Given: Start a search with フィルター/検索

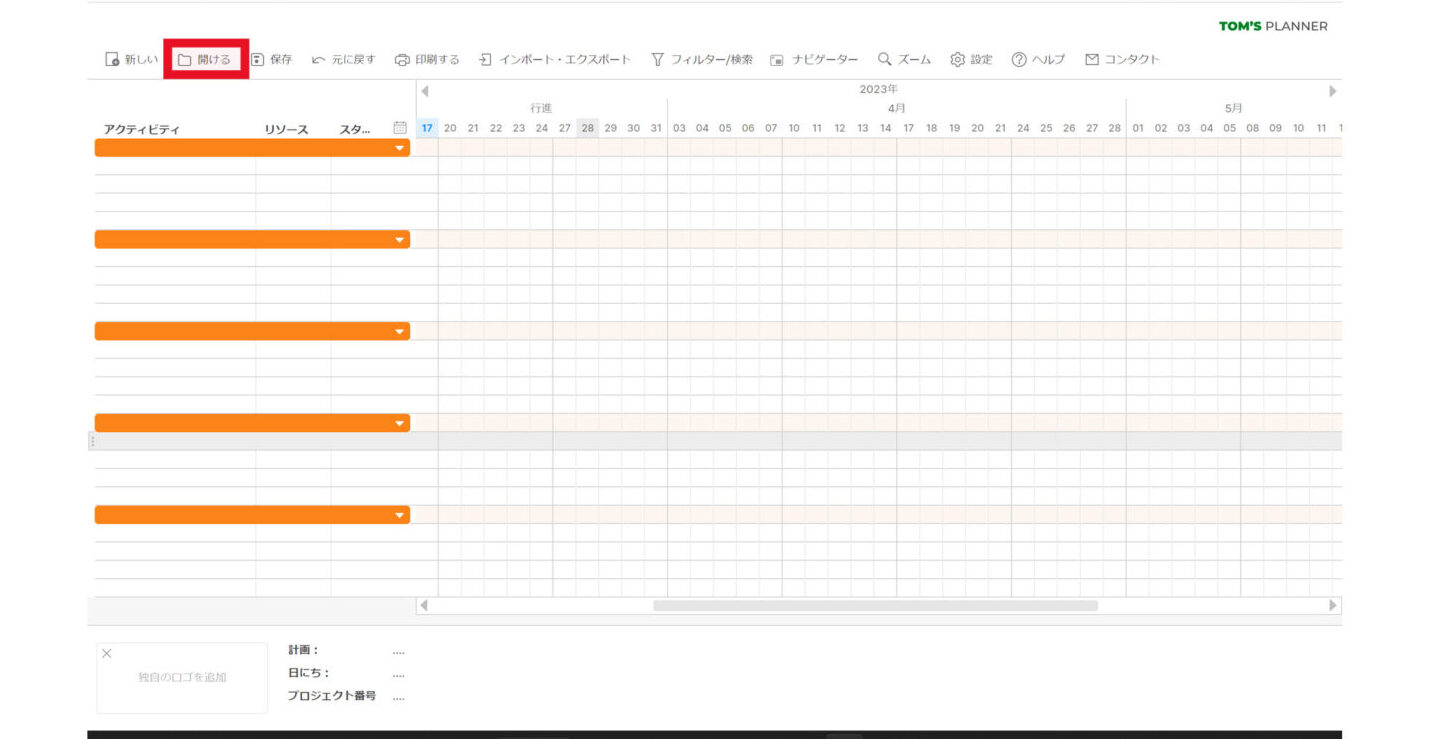Looking at the screenshot, I should click(701, 58).
